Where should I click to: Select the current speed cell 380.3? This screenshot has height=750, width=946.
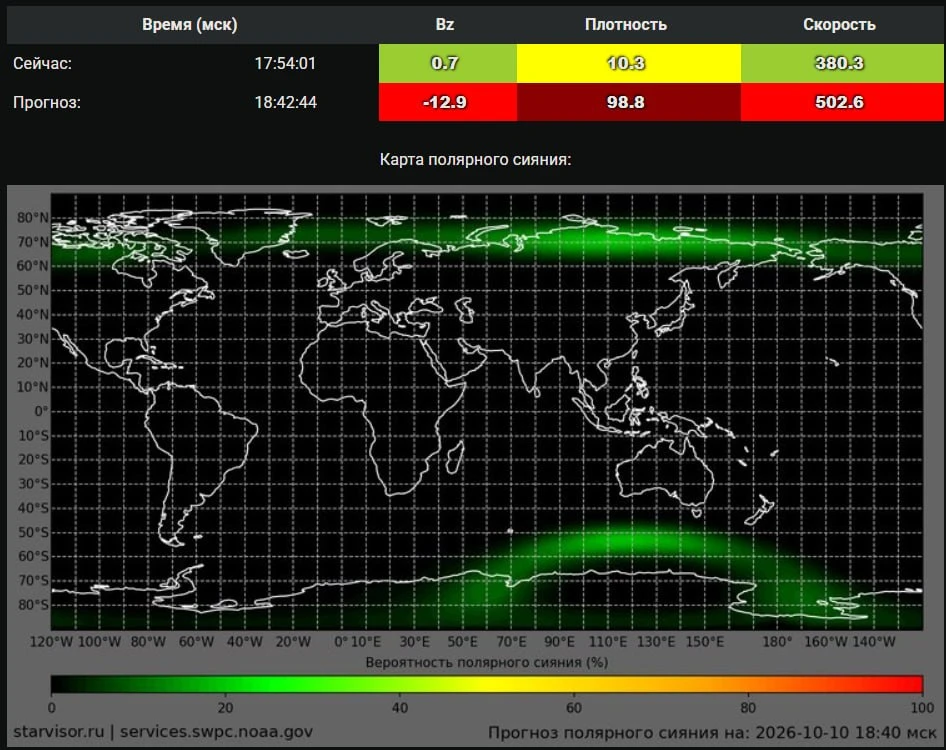pos(842,63)
